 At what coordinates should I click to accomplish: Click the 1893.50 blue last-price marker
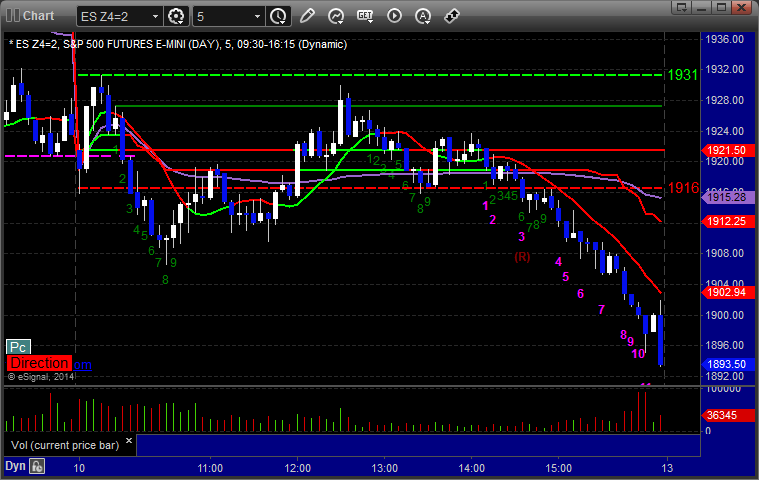coord(728,364)
